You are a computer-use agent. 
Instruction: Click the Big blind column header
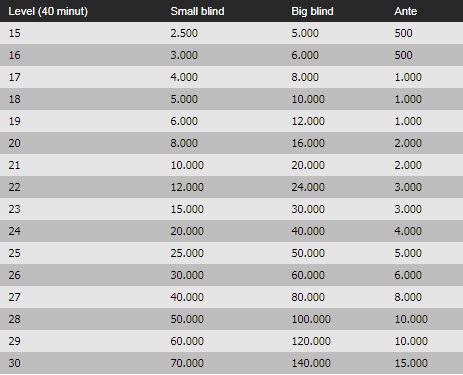[312, 11]
